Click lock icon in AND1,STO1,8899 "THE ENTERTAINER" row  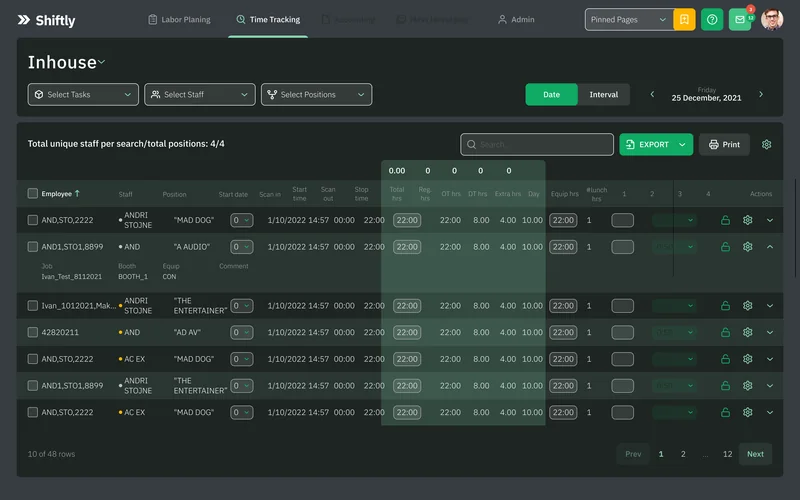725,386
